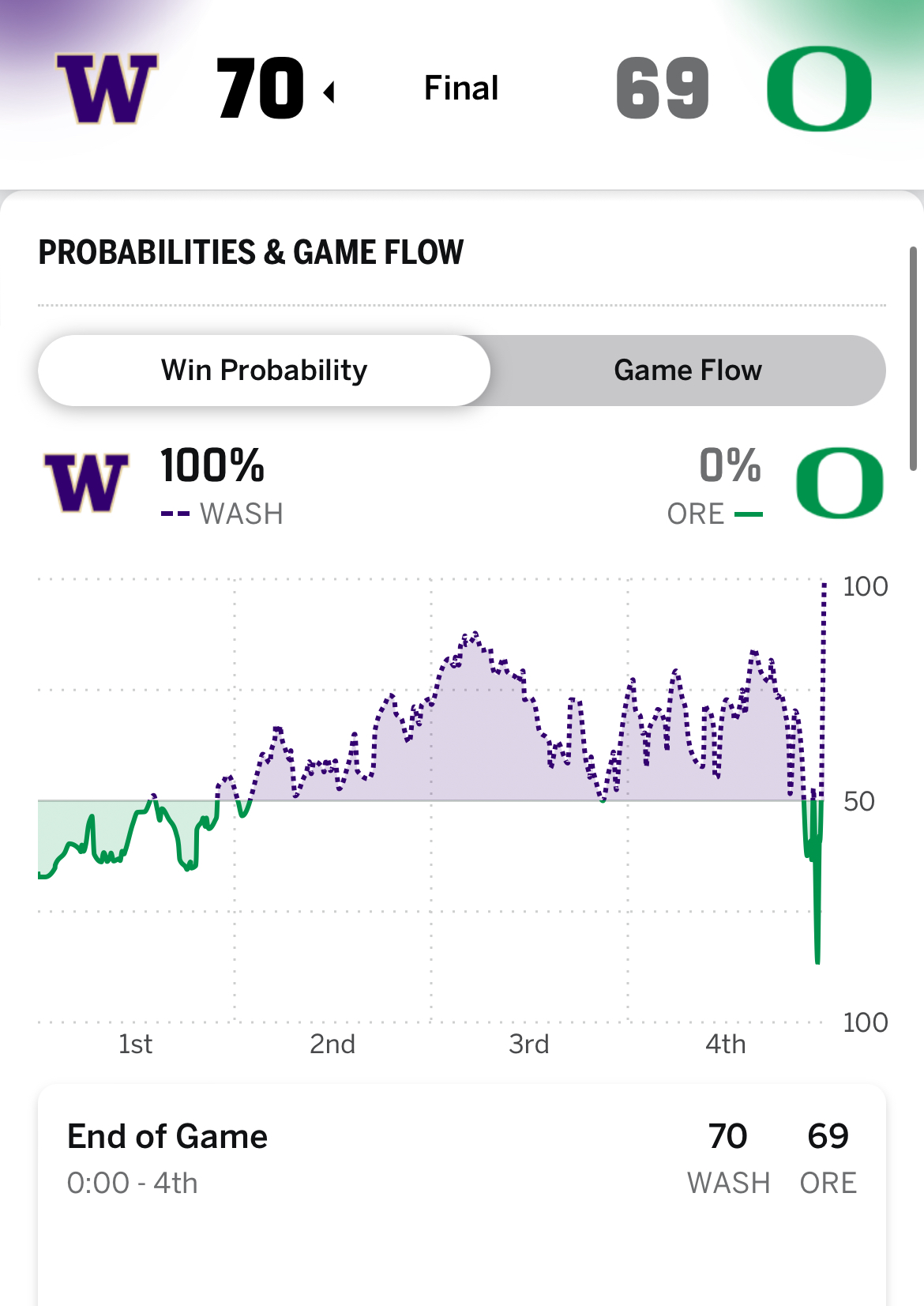Tap the Oregon logo in score header
Image resolution: width=924 pixels, height=1306 pixels.
[x=819, y=88]
